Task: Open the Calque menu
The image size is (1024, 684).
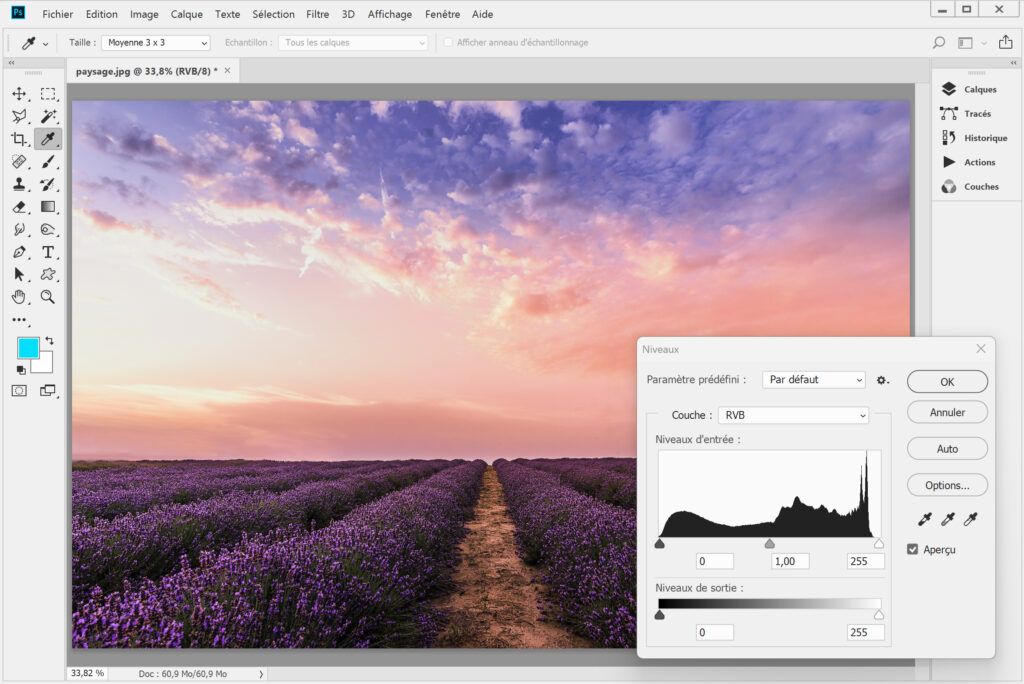Action: 187,14
